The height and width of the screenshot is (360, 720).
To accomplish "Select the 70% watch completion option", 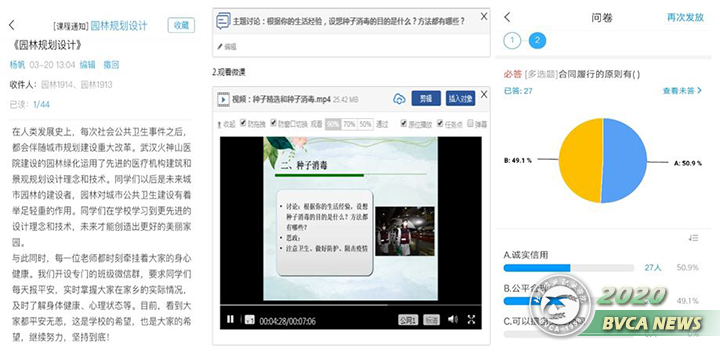I will coord(349,124).
